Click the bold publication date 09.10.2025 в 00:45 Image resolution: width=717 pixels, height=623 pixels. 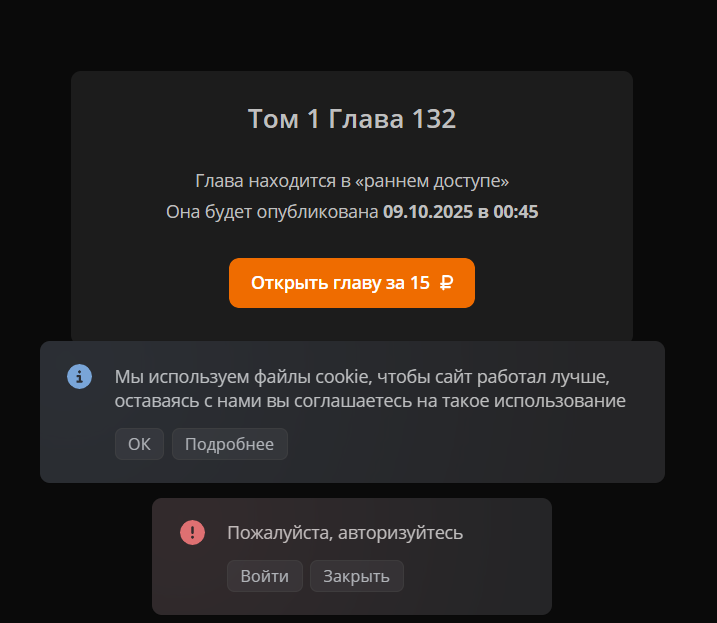click(x=460, y=212)
